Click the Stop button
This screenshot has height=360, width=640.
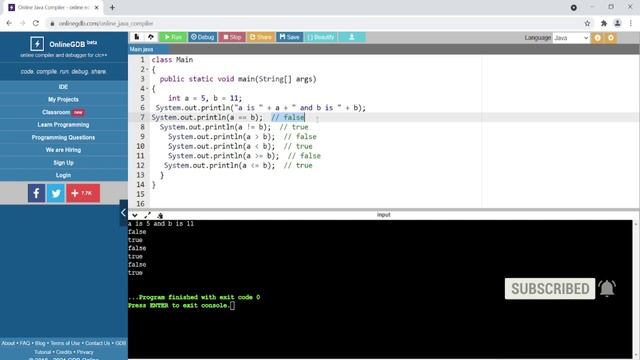(x=232, y=37)
